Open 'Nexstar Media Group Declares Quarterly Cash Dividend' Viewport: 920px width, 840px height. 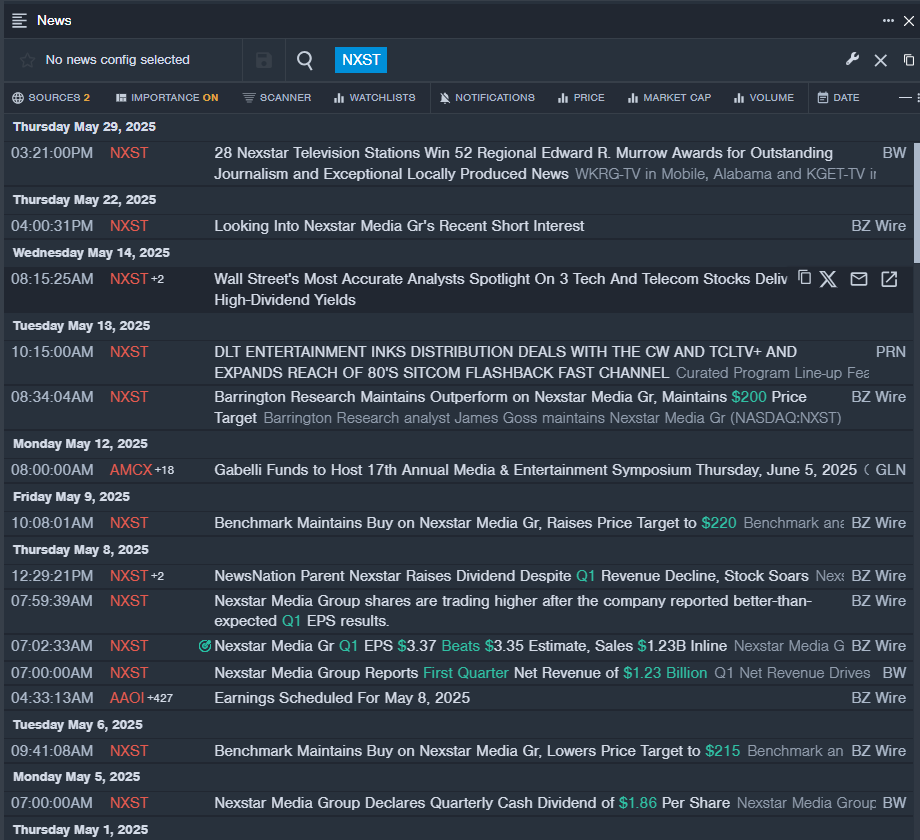click(x=472, y=802)
